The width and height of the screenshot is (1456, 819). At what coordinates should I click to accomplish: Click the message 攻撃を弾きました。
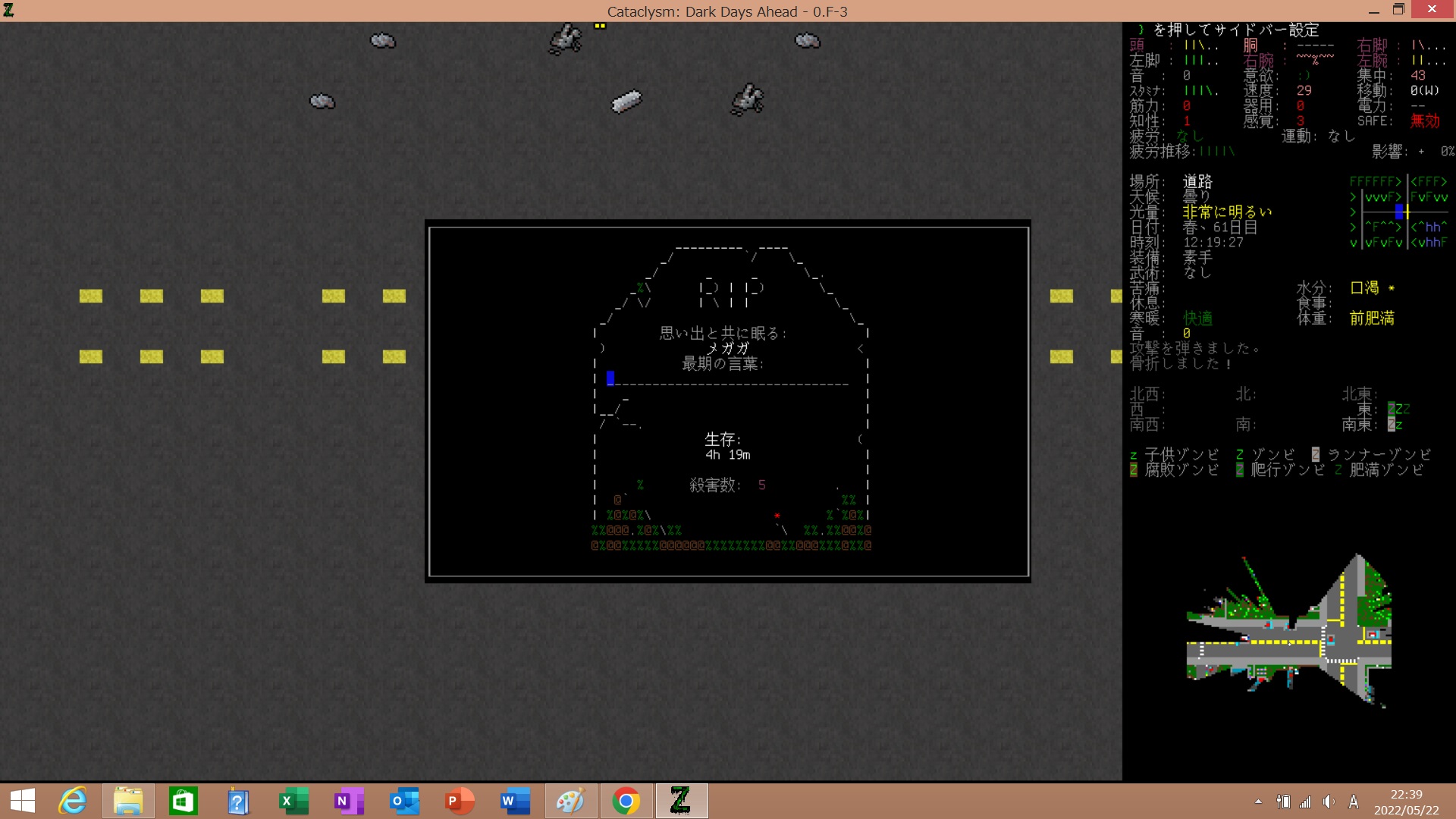1196,348
